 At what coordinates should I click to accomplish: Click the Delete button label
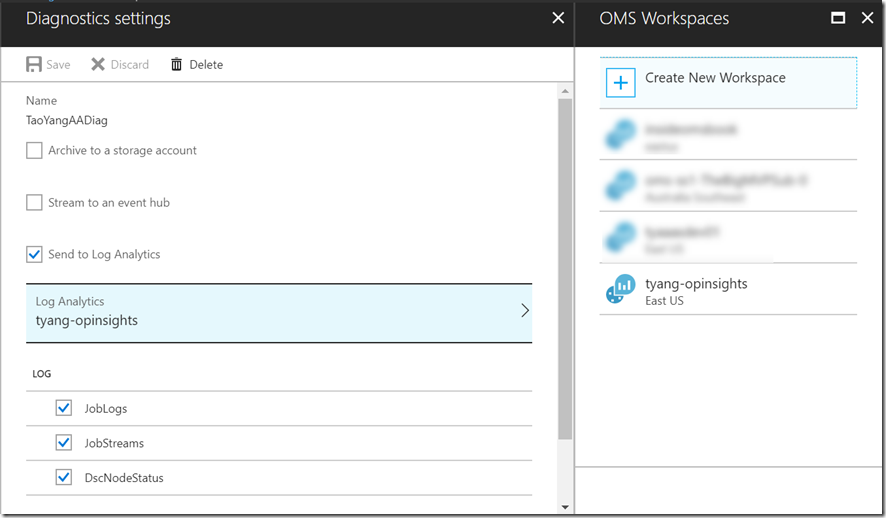[206, 64]
